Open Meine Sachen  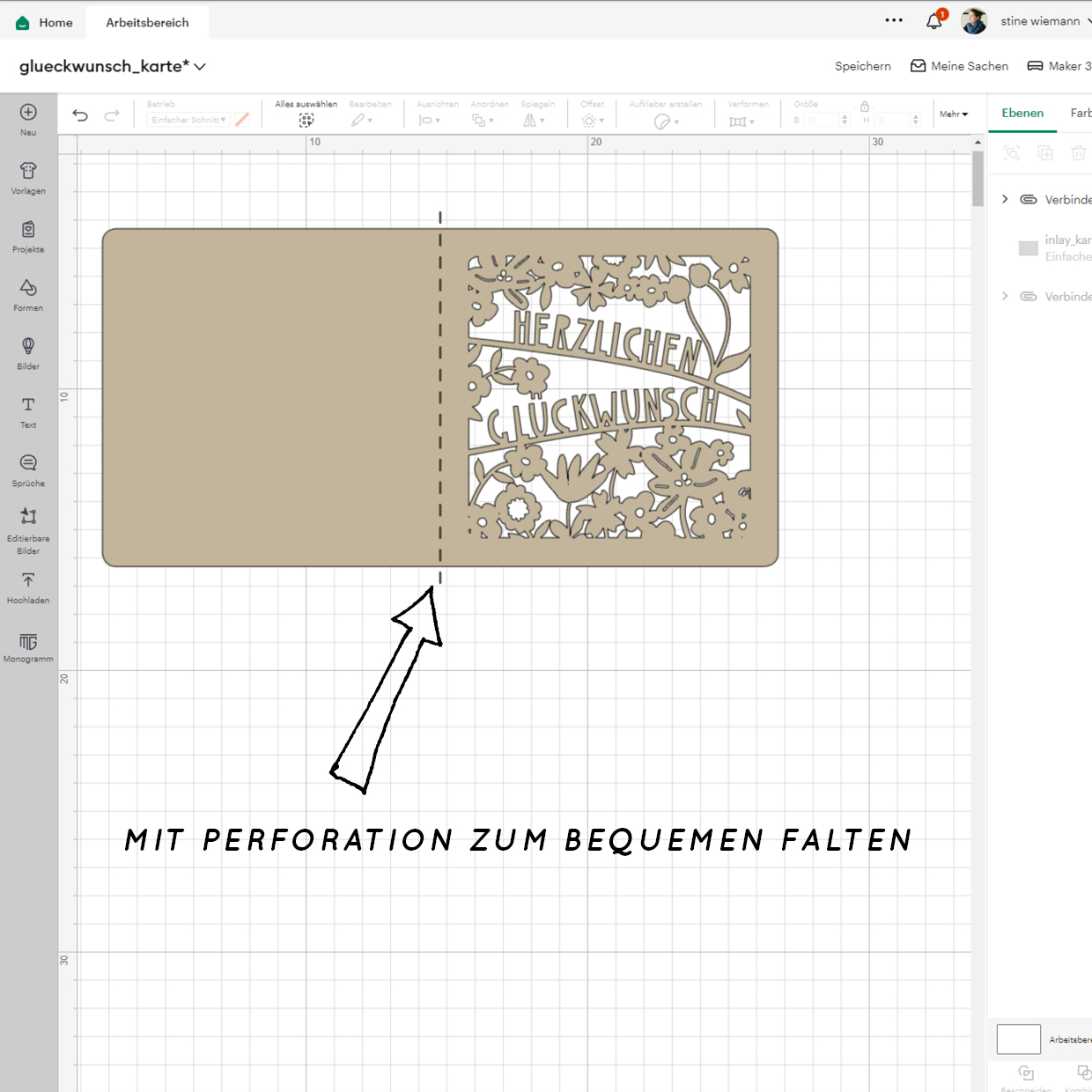959,66
